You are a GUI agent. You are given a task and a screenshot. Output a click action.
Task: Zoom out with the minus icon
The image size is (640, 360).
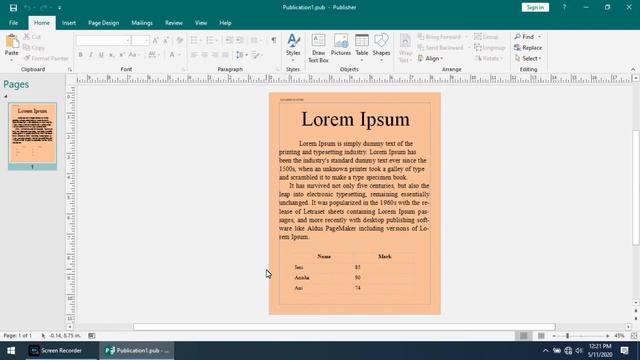click(554, 336)
